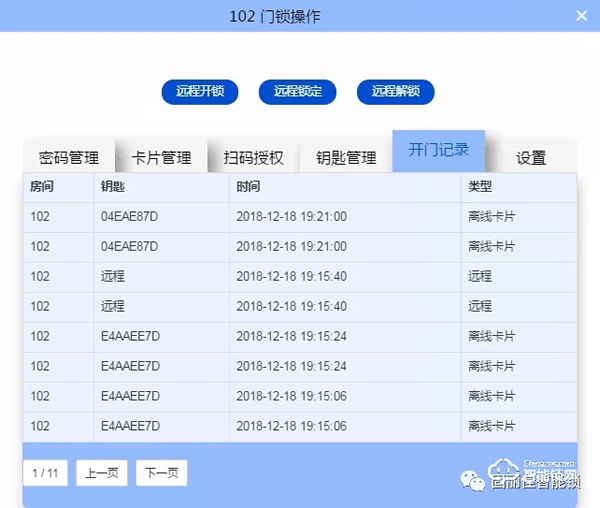Go to next page with 下一页
Viewport: 600px width, 508px height.
162,473
